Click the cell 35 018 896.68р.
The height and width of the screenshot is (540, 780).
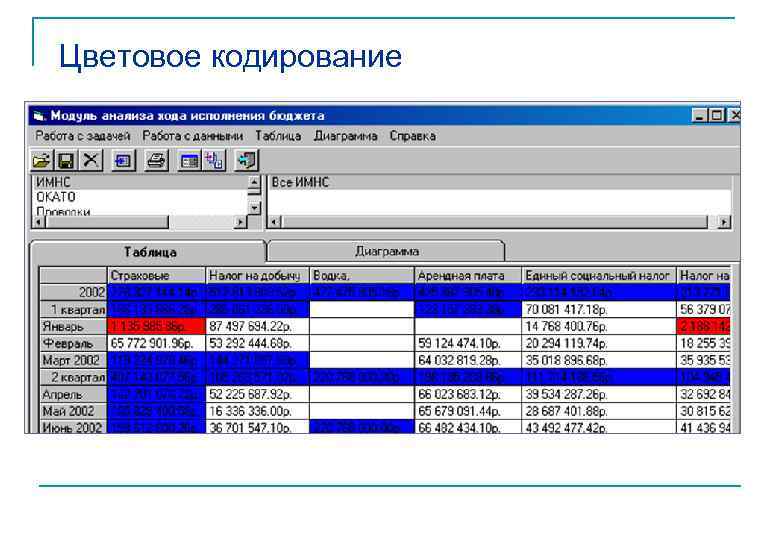pos(599,360)
